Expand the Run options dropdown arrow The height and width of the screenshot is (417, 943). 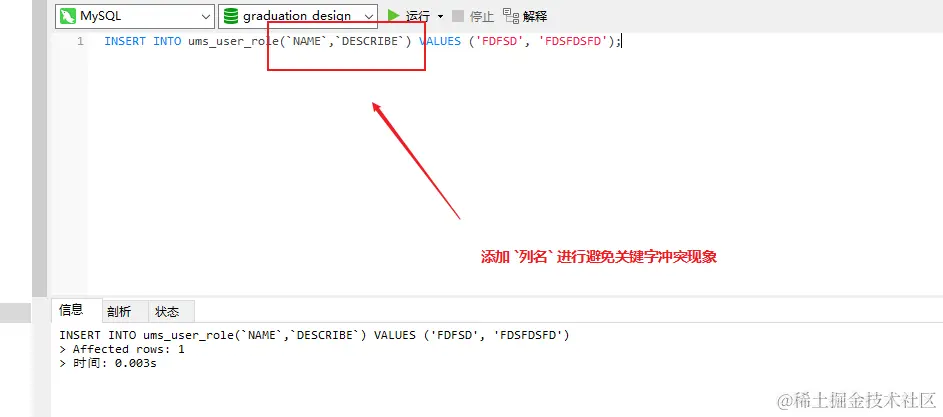(440, 16)
